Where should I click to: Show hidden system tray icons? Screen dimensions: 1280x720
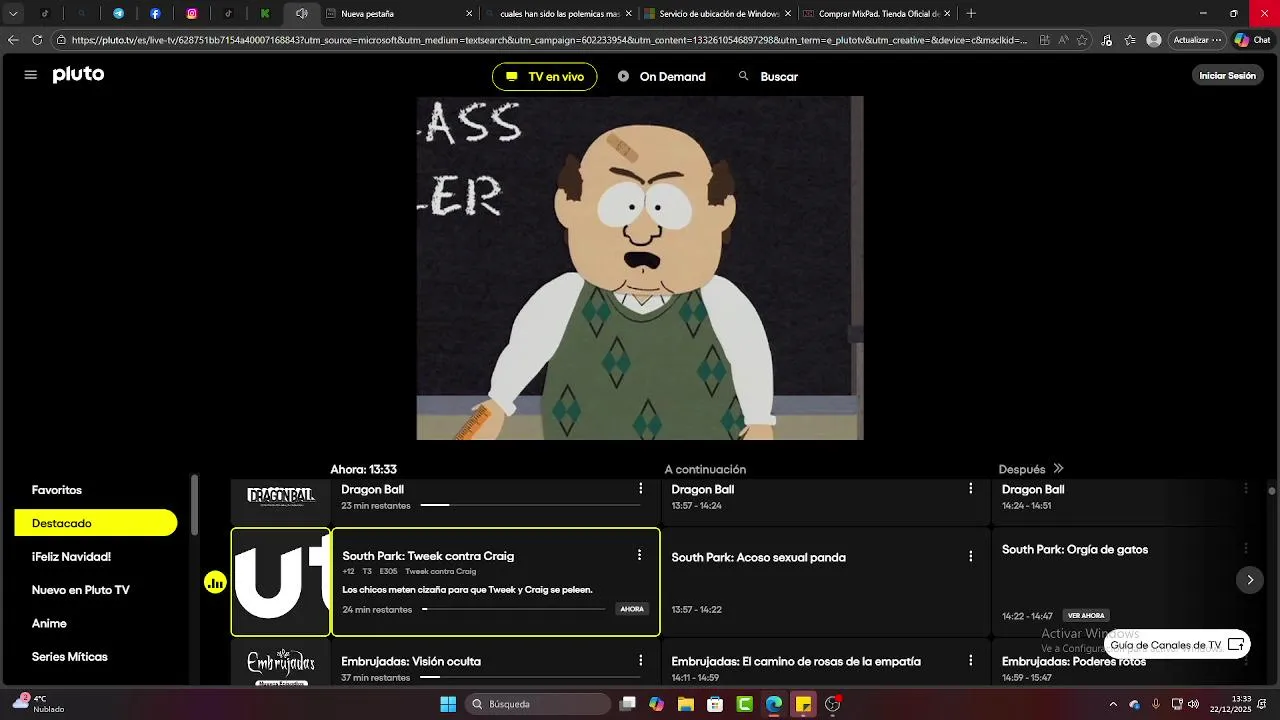(1113, 704)
